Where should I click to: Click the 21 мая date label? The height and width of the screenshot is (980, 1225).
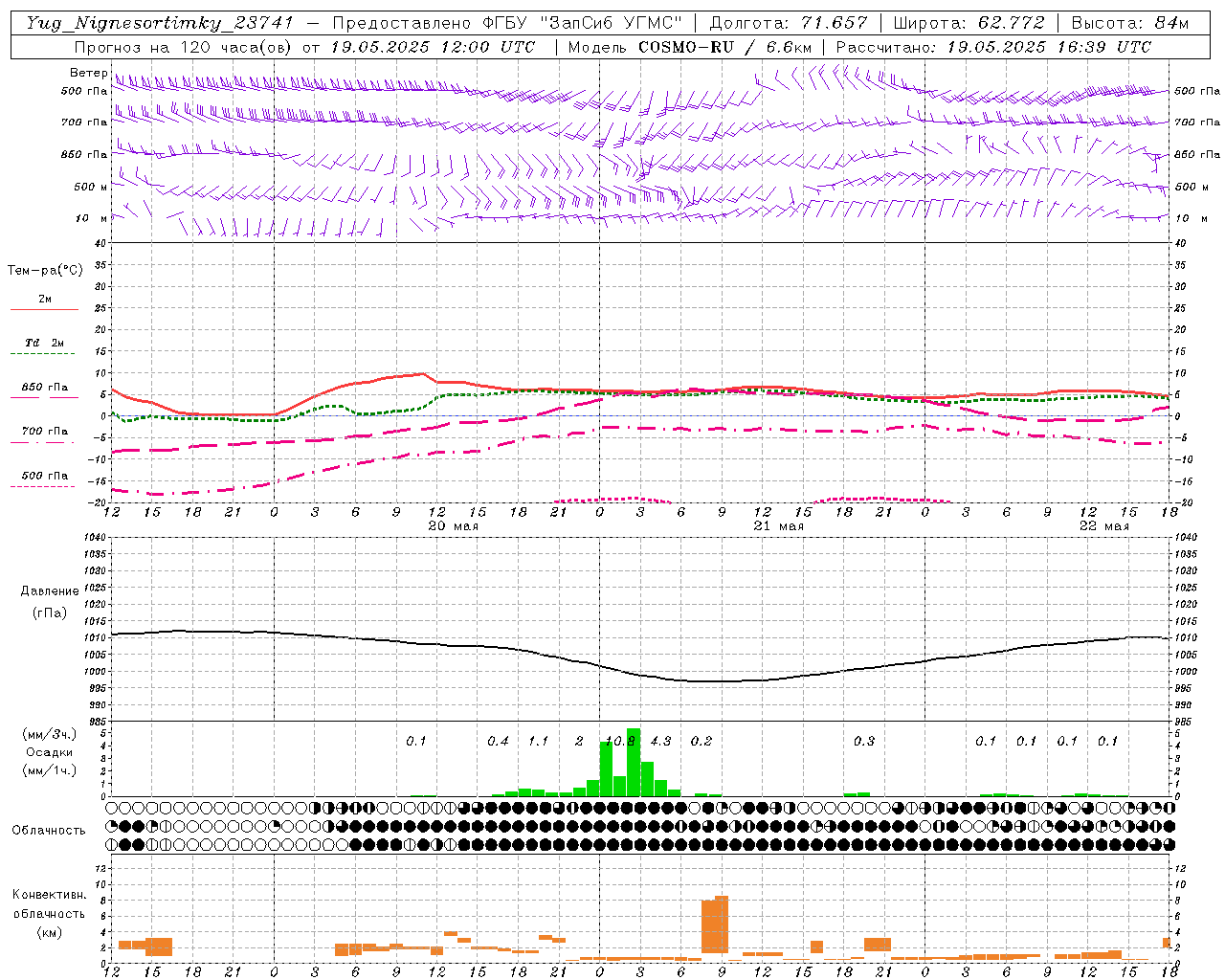point(778,525)
